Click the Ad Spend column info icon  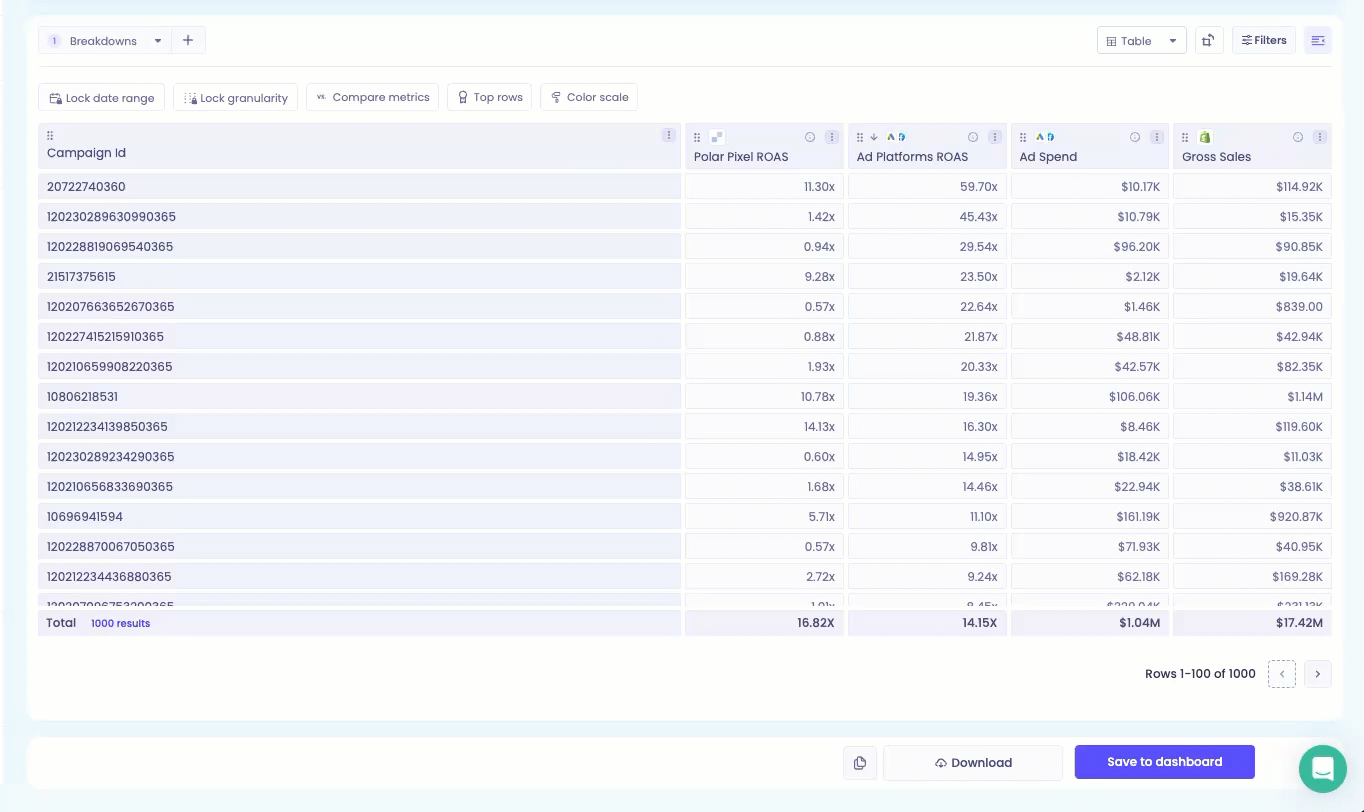pos(1135,137)
